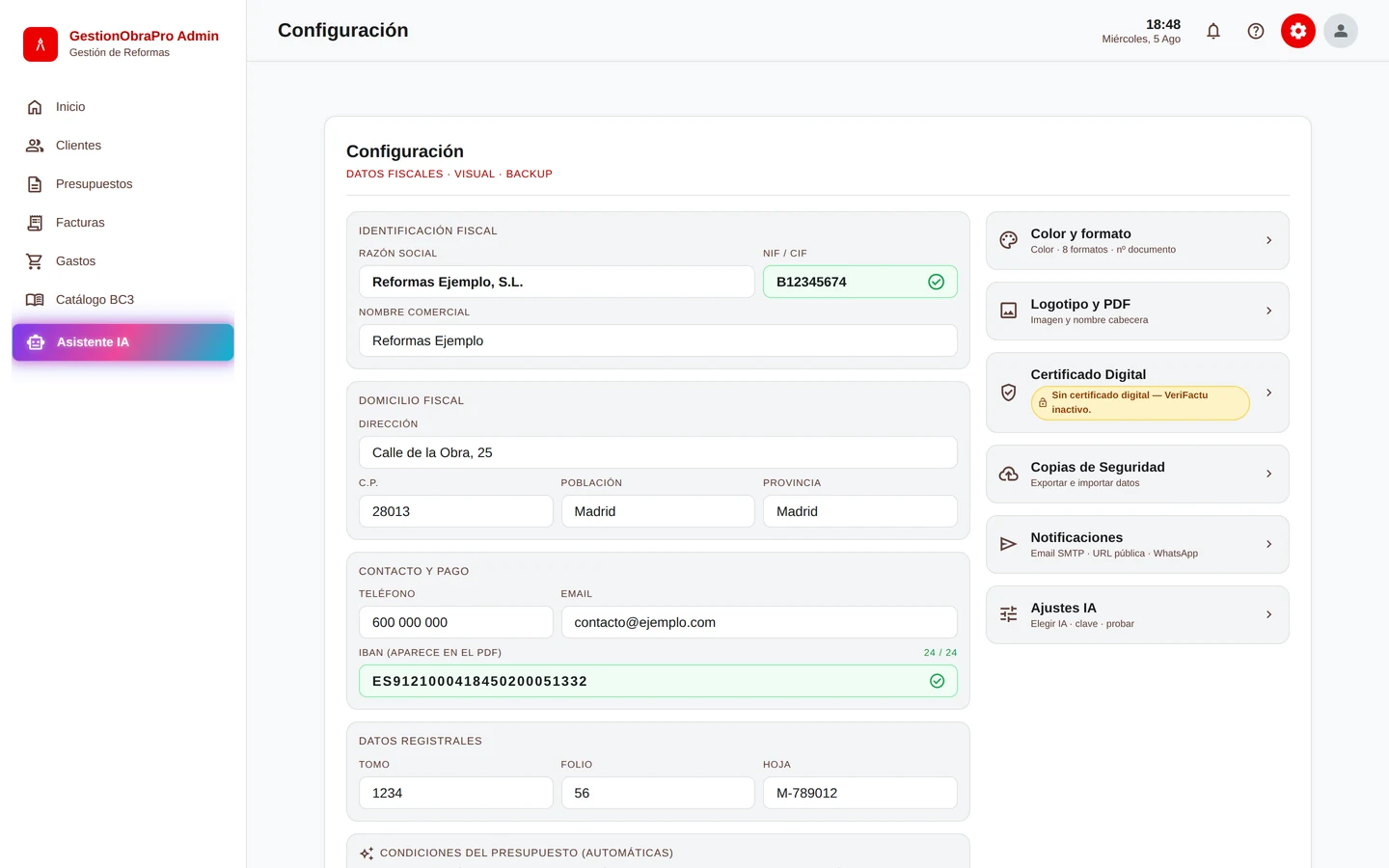The height and width of the screenshot is (868, 1389).
Task: Click the 'Miércoles, 5 Ago' date text
Action: point(1141,39)
